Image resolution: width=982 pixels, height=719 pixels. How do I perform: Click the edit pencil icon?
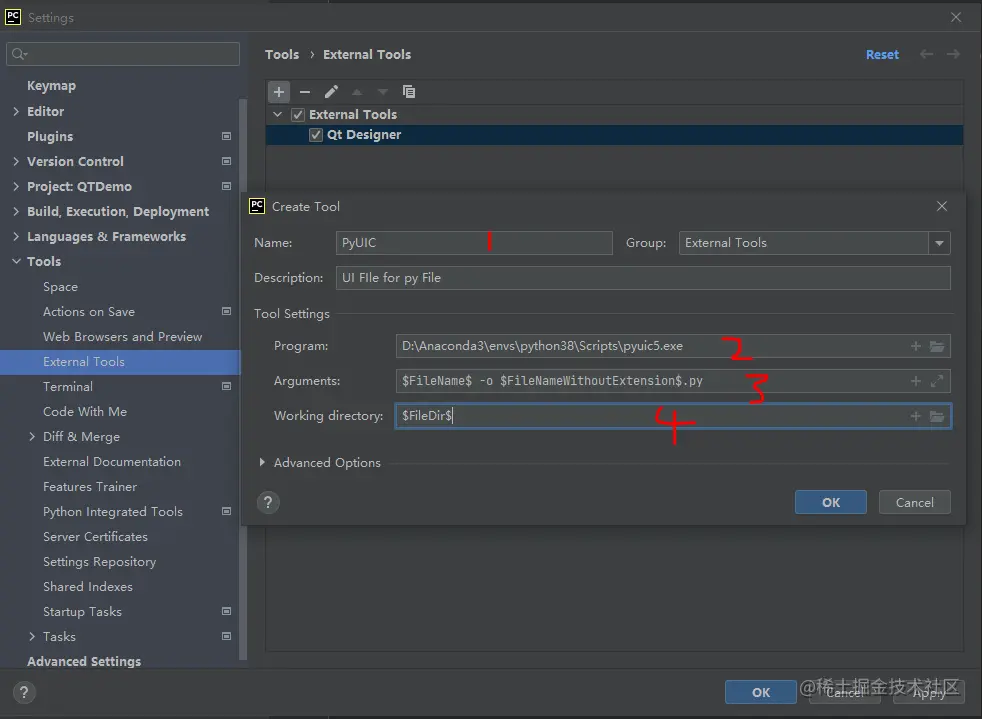pos(331,92)
